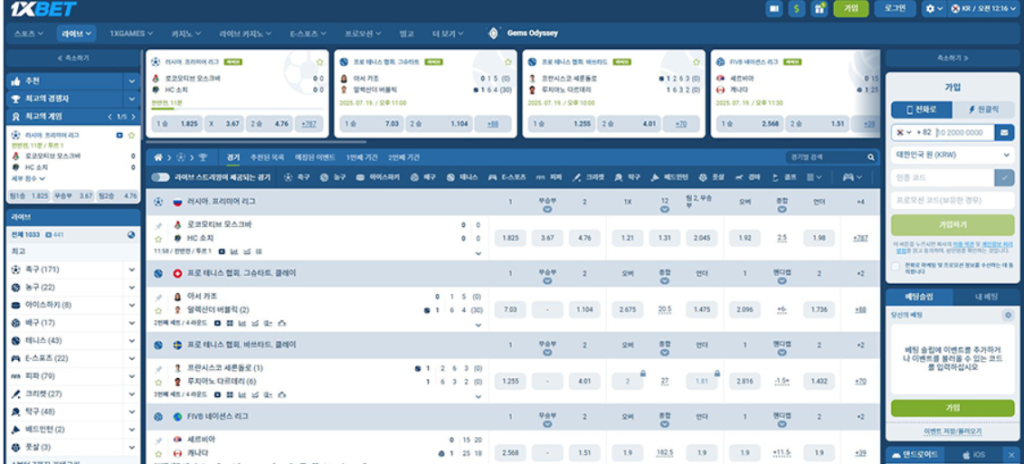Click the home icon in breadcrumb bar
Image resolution: width=1024 pixels, height=464 pixels.
(157, 157)
